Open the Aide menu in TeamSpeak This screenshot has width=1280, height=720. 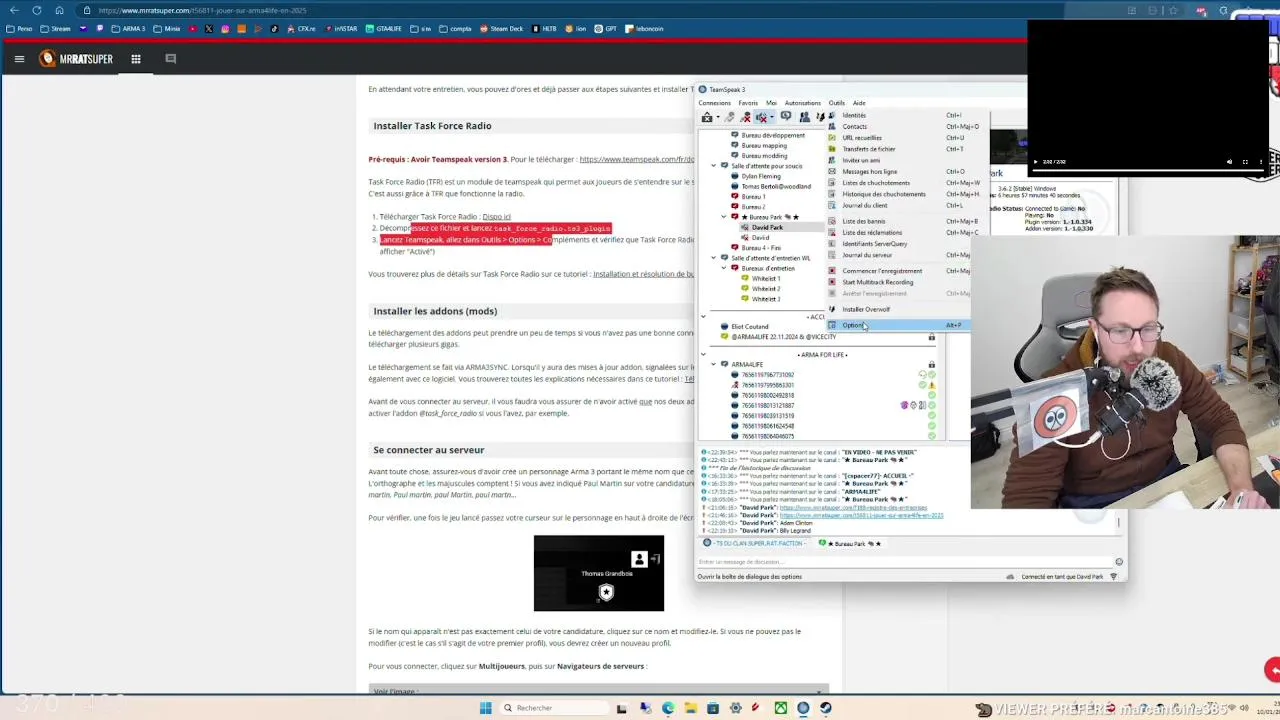[859, 103]
